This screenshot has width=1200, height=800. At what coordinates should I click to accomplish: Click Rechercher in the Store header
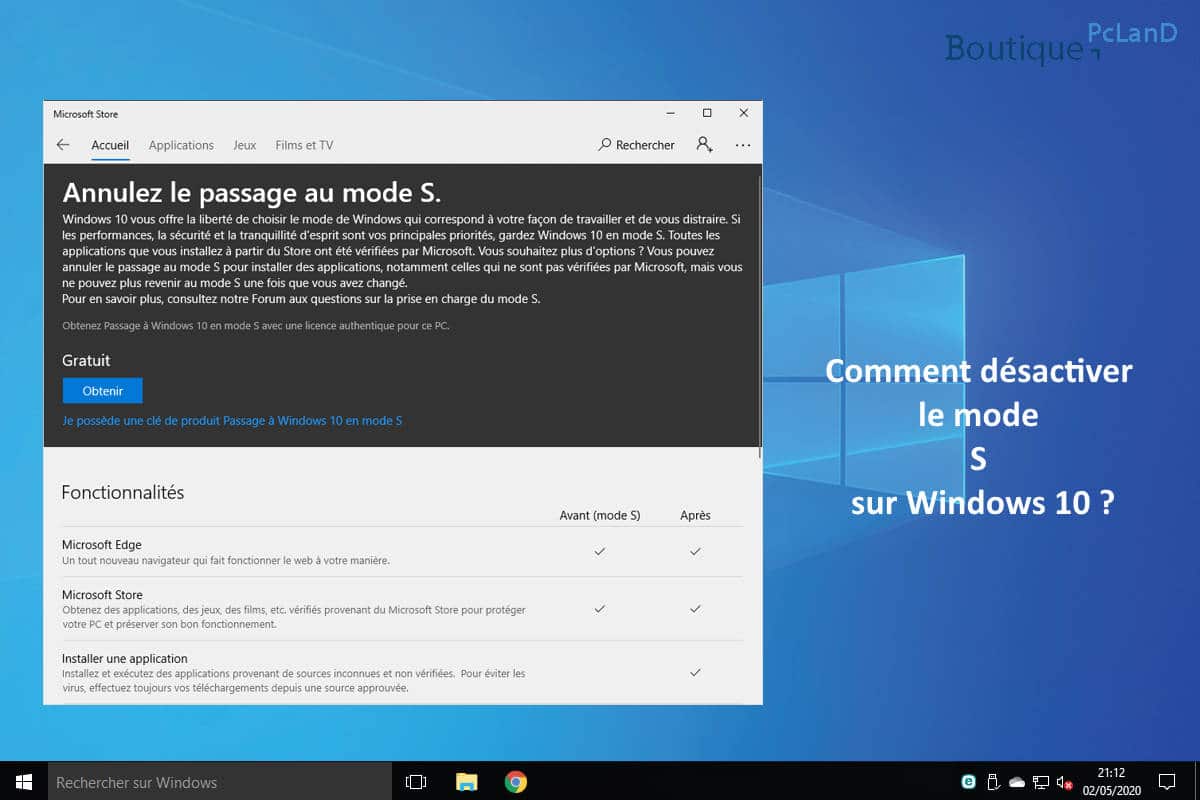[636, 145]
